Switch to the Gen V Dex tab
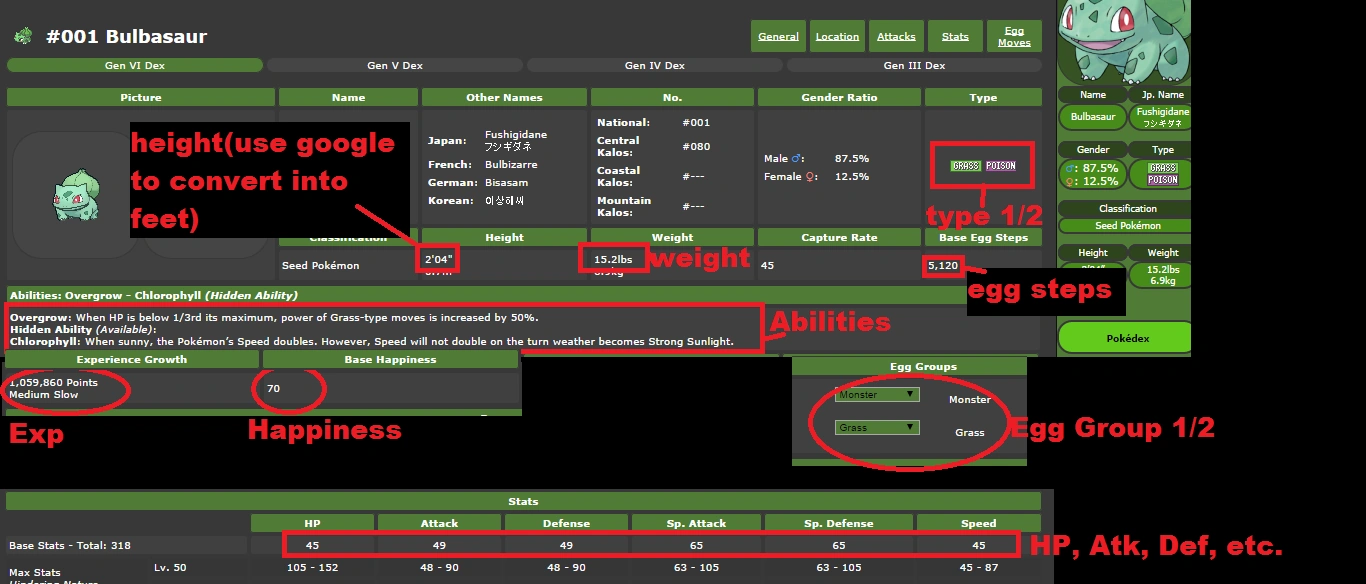 click(395, 65)
